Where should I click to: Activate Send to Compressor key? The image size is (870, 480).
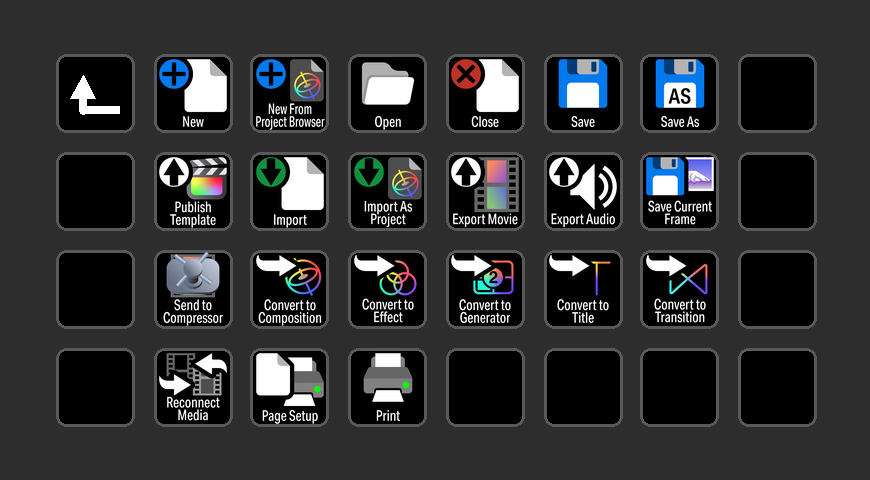(x=193, y=289)
